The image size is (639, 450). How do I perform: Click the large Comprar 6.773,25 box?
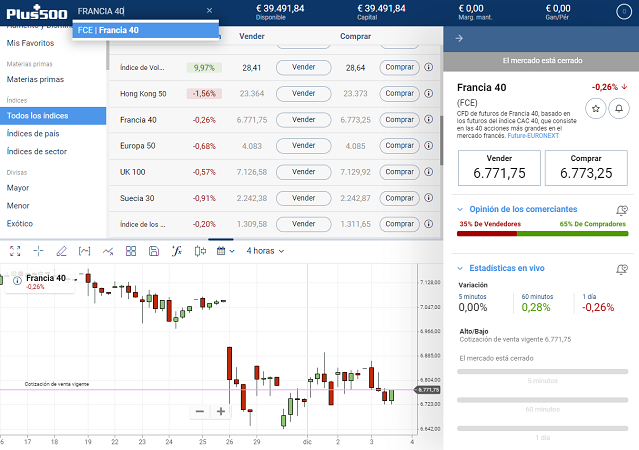(586, 168)
